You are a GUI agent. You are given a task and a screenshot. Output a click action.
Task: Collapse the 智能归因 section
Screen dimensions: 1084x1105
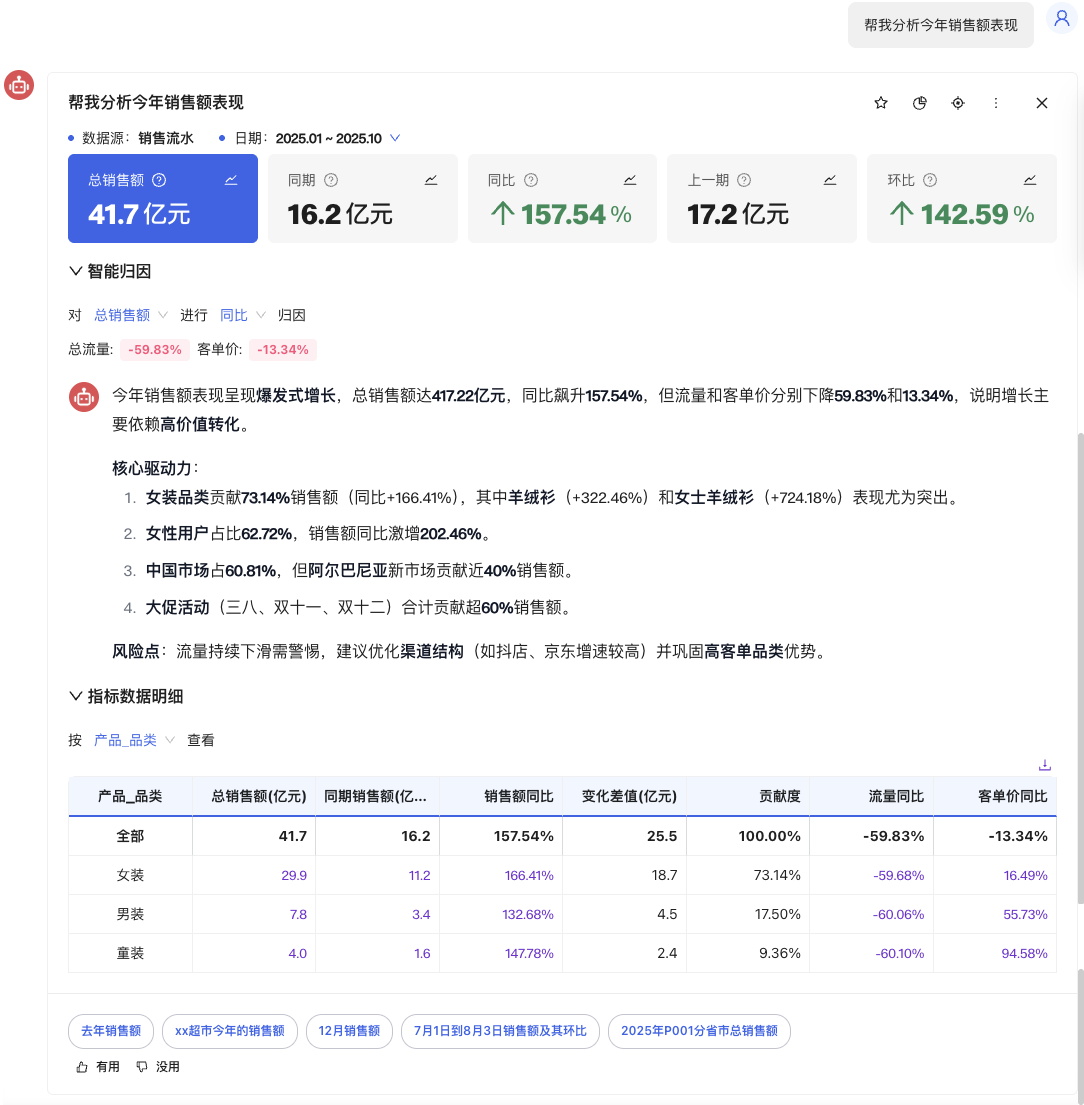coord(110,271)
